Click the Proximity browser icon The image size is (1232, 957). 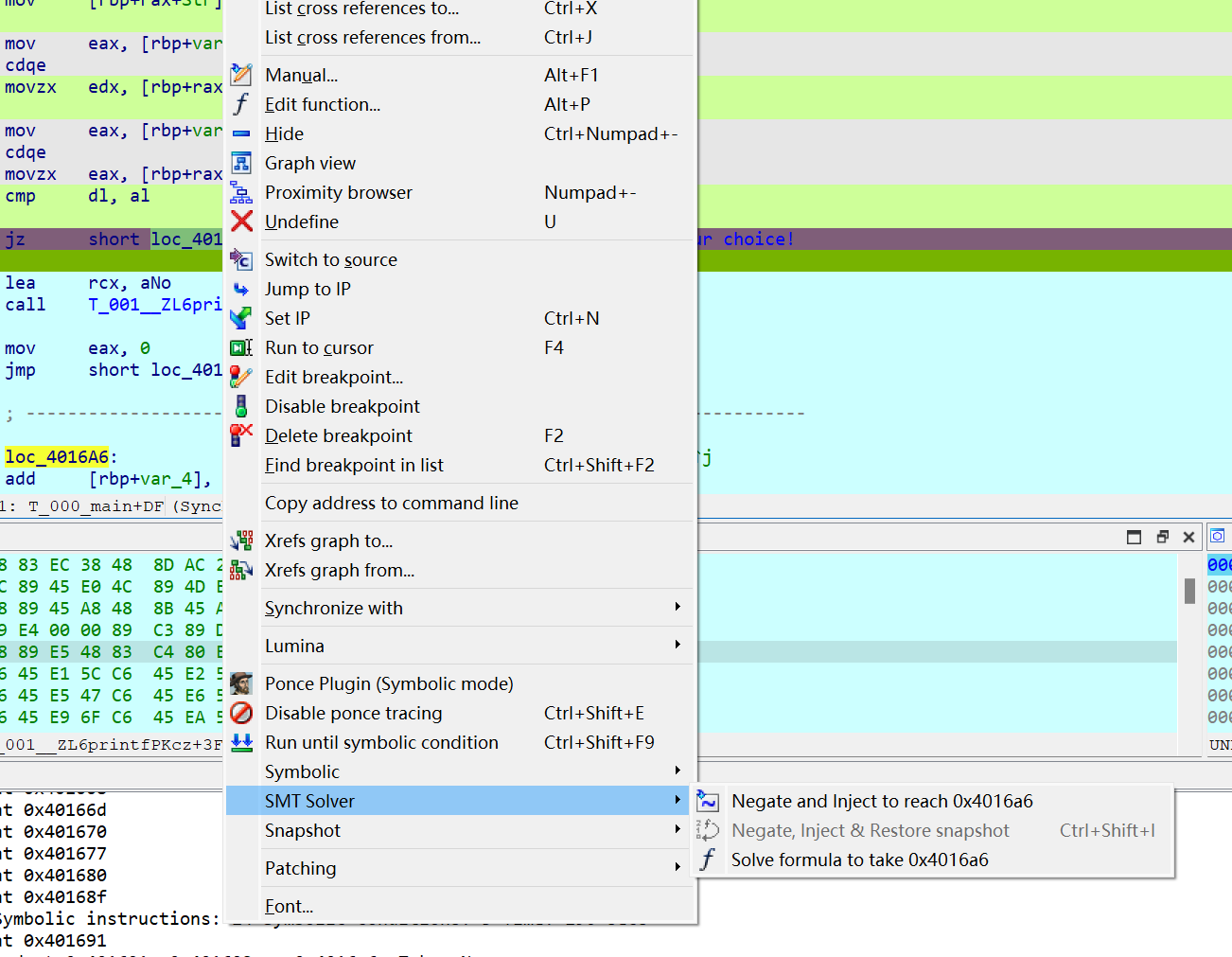[241, 192]
